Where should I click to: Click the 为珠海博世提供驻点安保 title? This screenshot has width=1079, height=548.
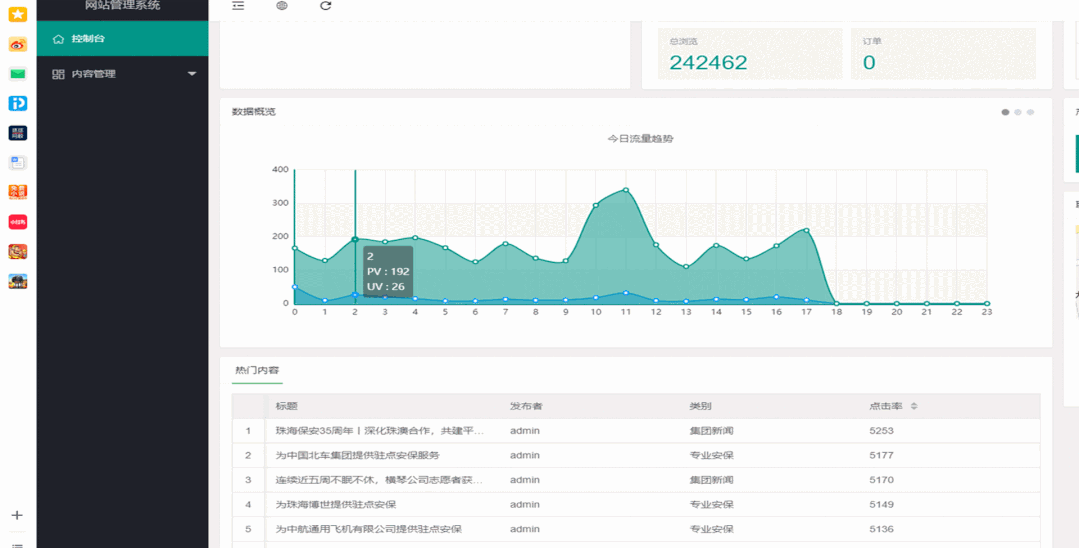coord(335,505)
